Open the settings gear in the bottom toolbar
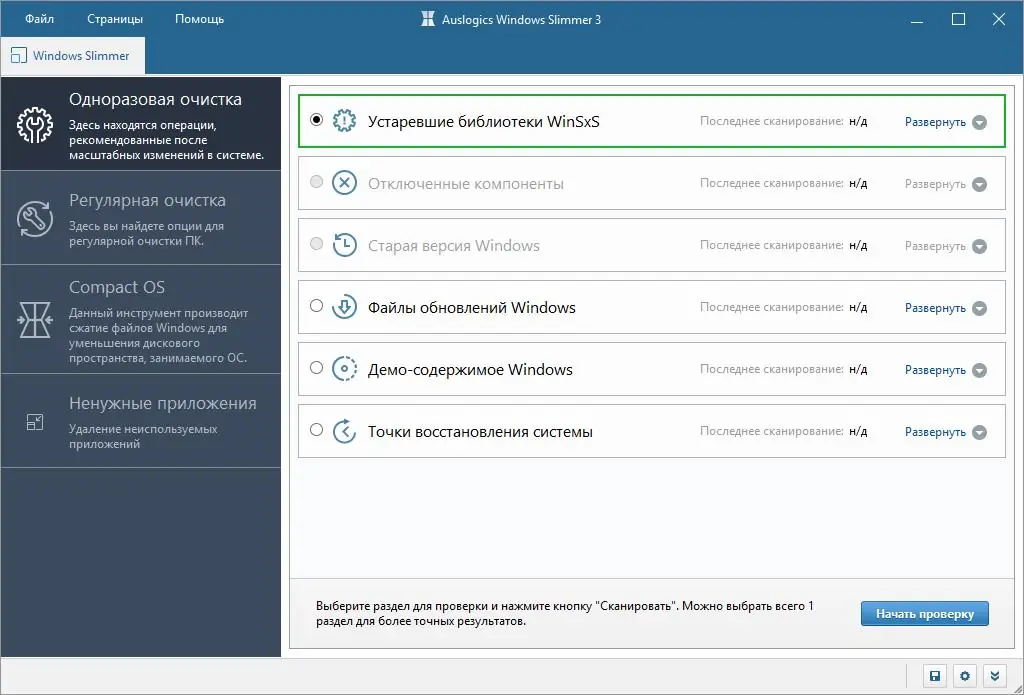Viewport: 1024px width, 695px height. 964,676
